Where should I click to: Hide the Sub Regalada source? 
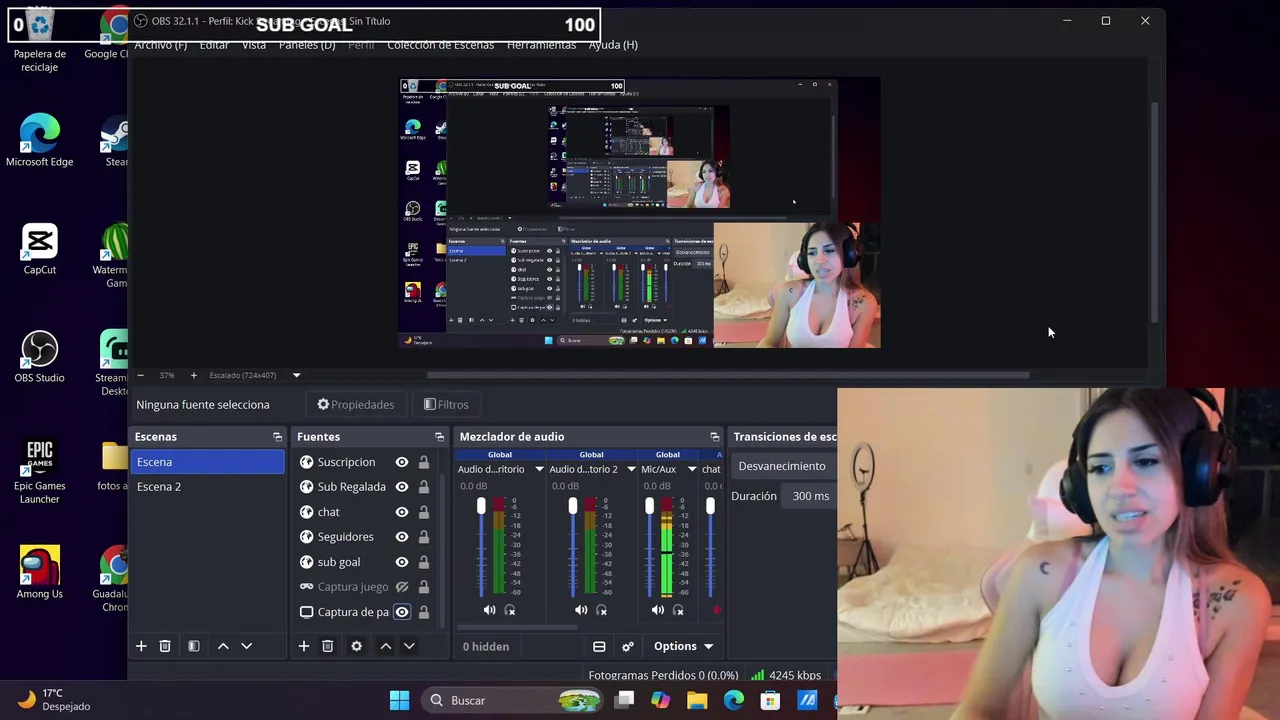tap(402, 487)
